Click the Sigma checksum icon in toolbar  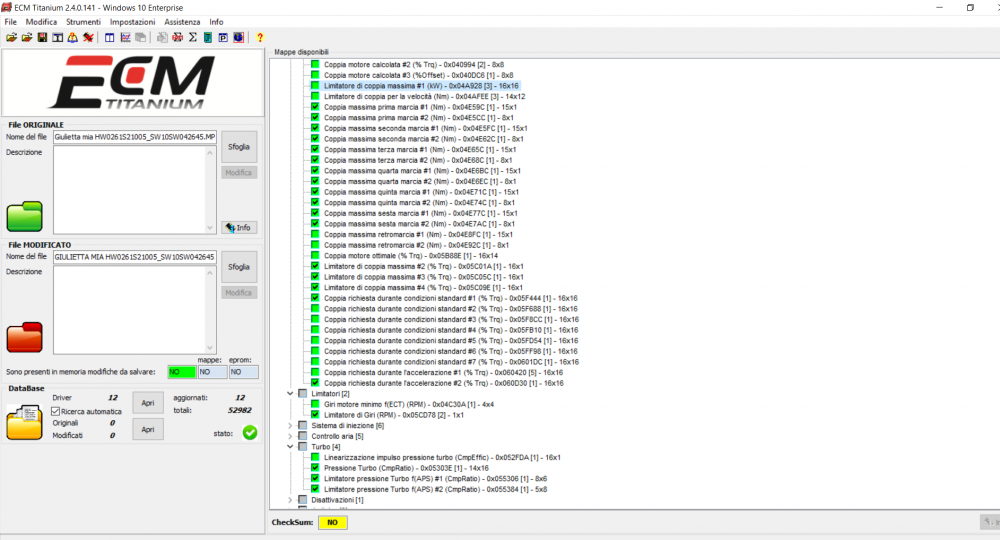(x=192, y=38)
